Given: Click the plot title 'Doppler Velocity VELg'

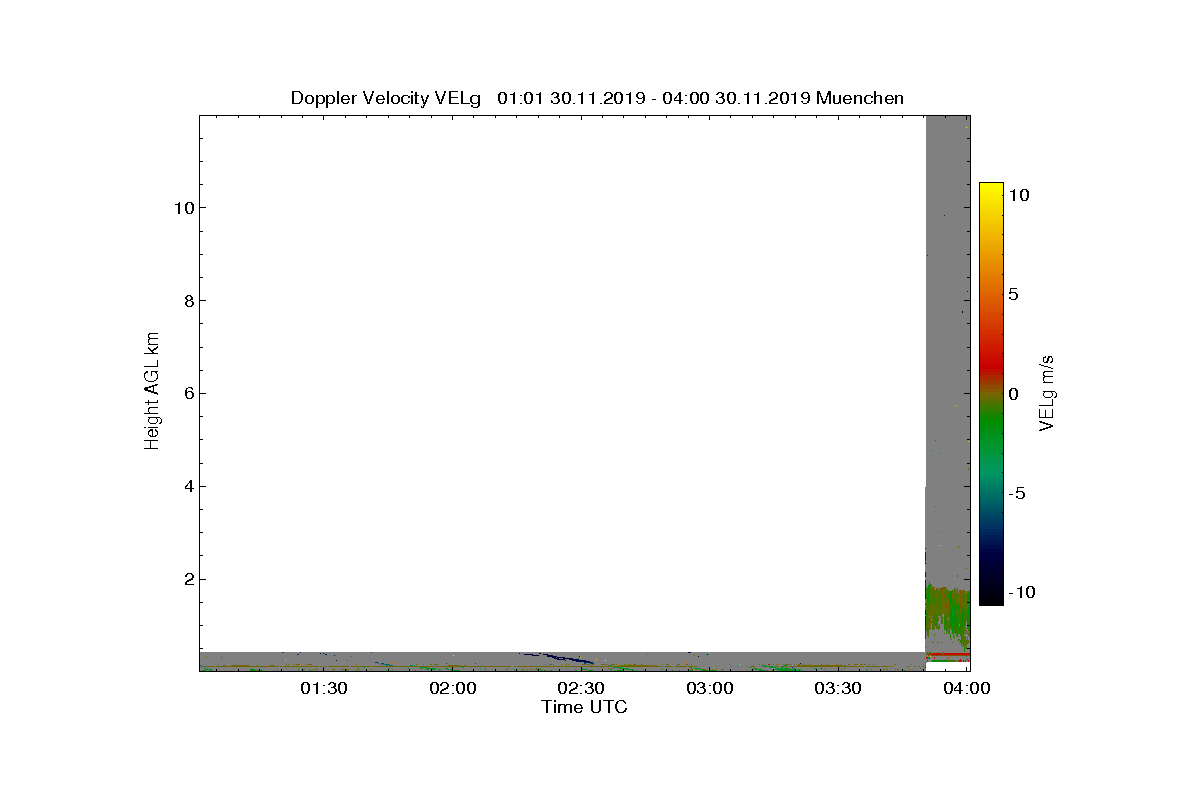Looking at the screenshot, I should (x=386, y=98).
